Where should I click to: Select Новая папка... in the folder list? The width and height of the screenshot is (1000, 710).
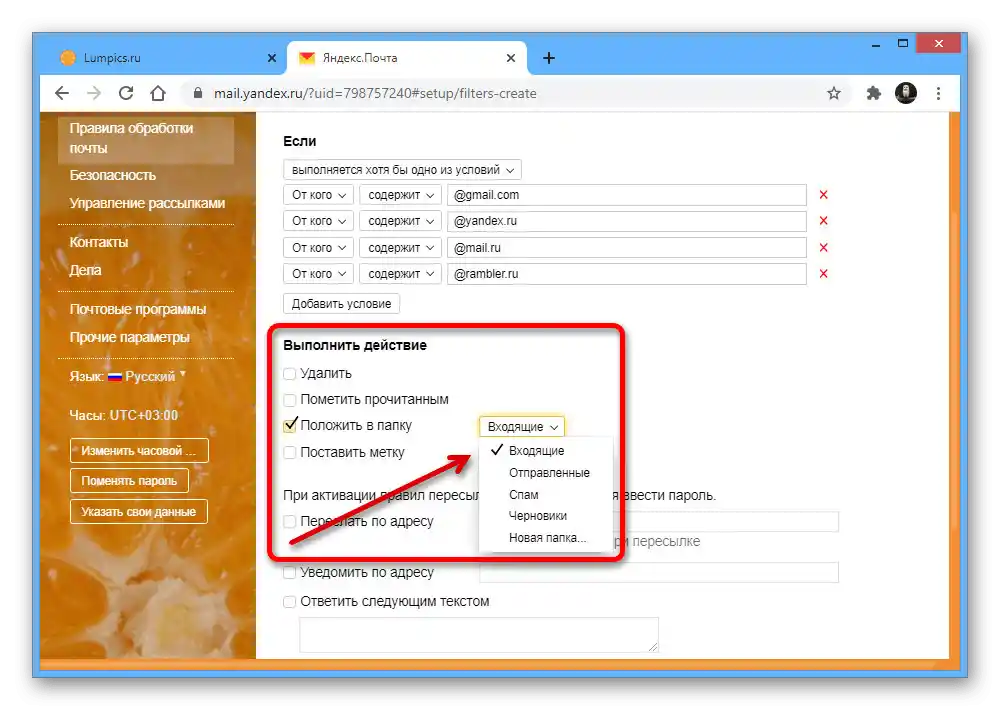tap(545, 538)
